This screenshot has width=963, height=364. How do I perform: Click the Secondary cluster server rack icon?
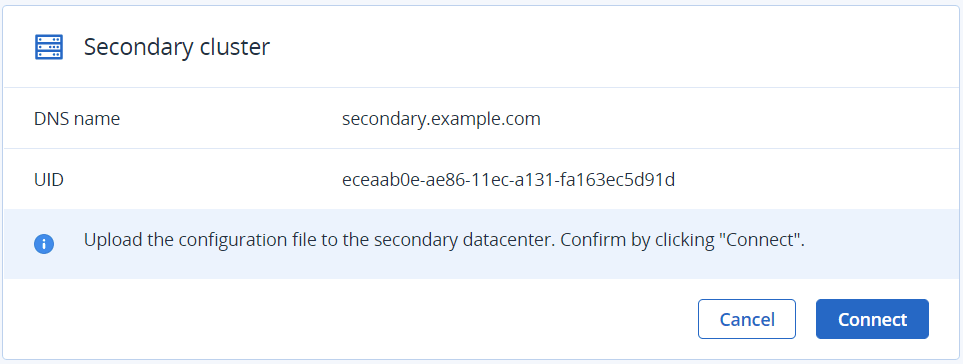pyautogui.click(x=49, y=47)
